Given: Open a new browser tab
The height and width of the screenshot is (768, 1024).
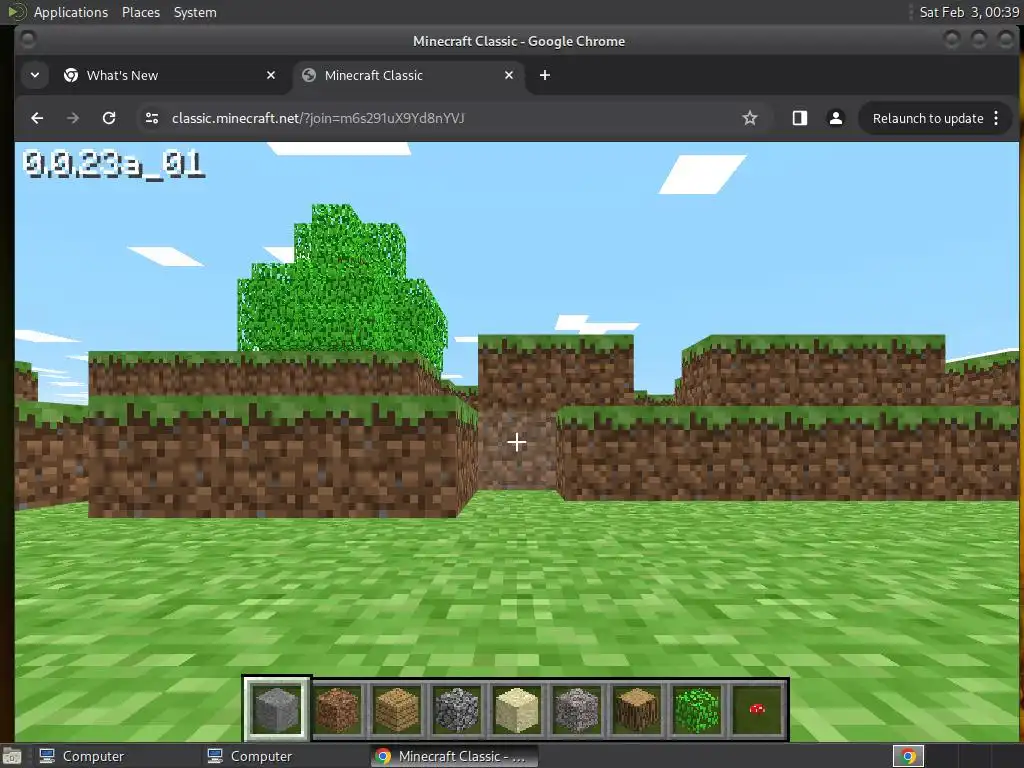Looking at the screenshot, I should pos(545,75).
